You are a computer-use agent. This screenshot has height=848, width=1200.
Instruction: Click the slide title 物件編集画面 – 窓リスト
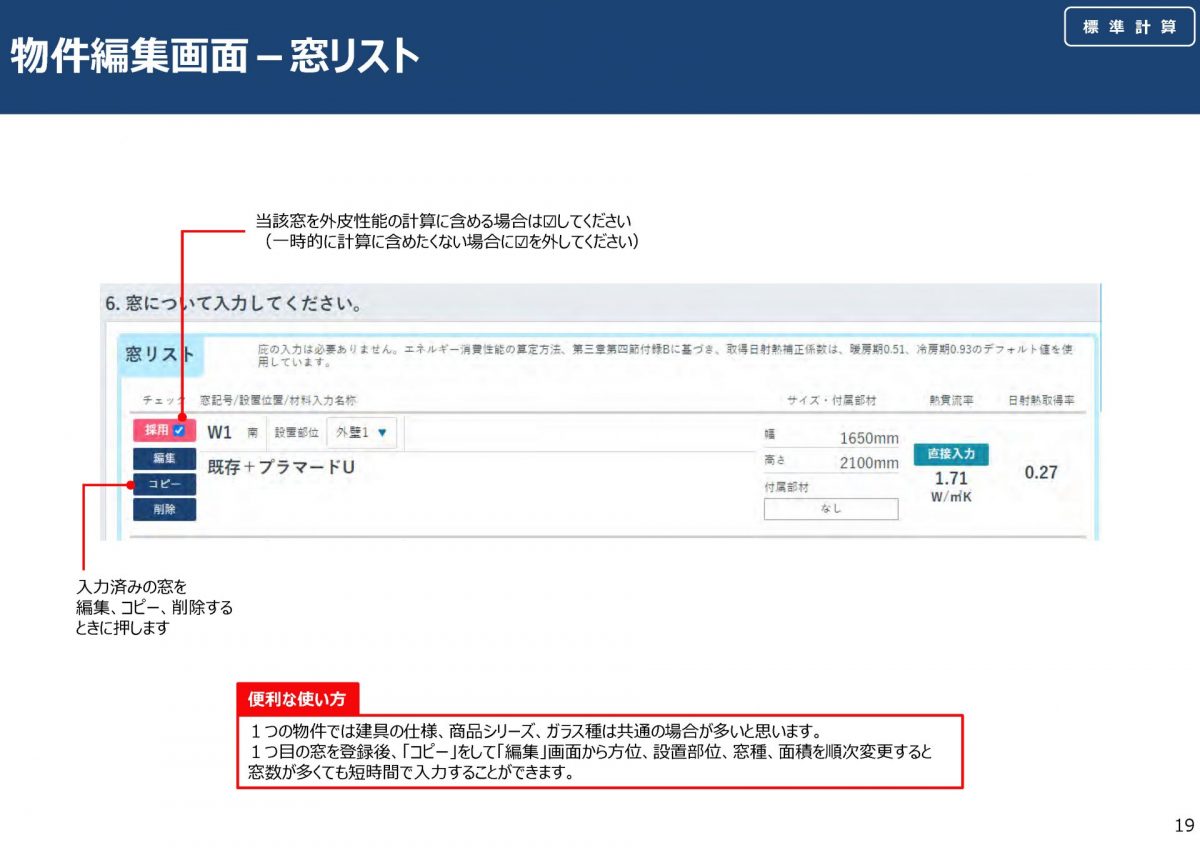214,57
